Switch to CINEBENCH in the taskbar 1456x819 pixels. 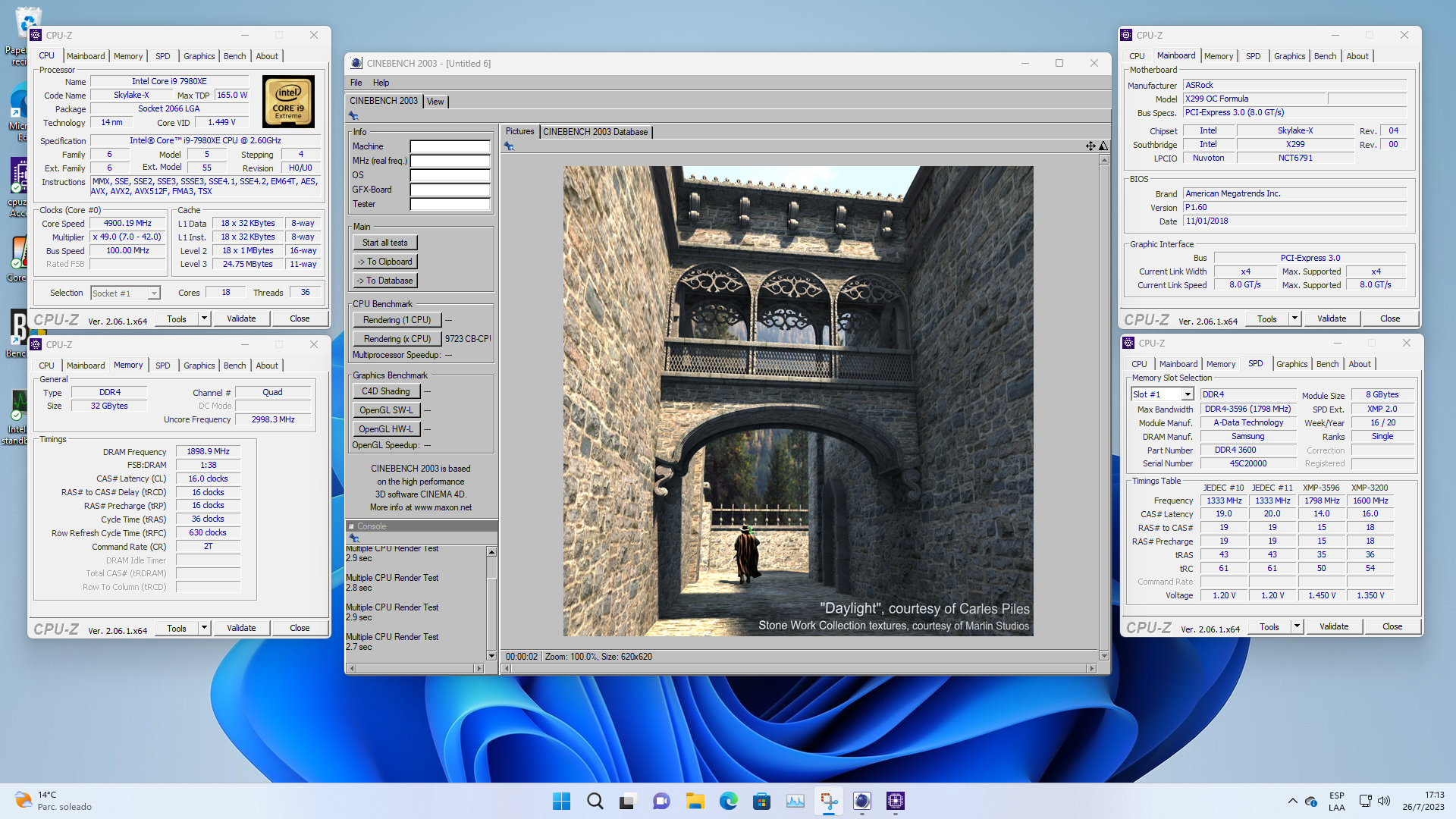point(861,801)
